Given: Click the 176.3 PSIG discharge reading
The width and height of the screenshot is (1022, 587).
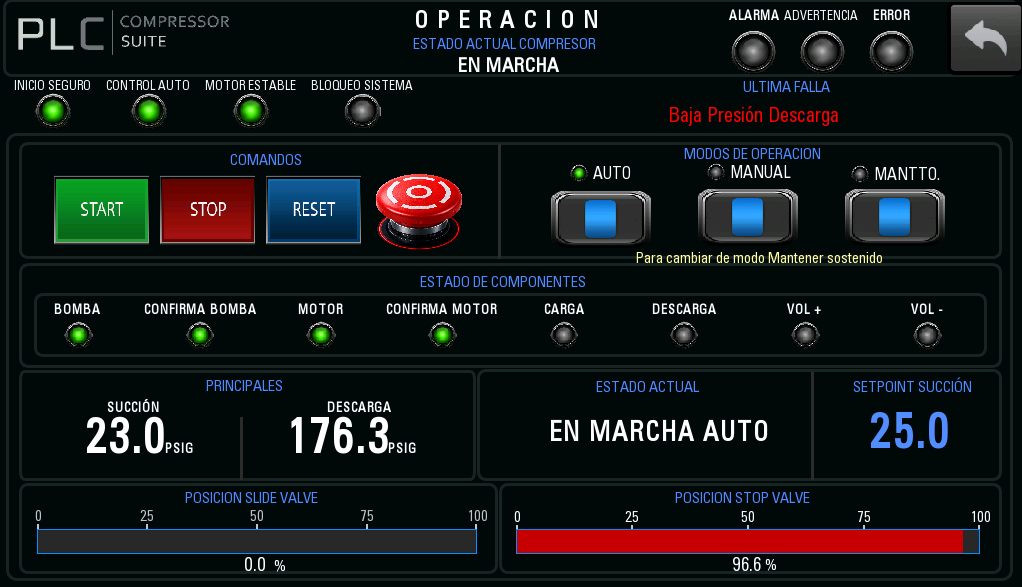Looking at the screenshot, I should tap(353, 435).
